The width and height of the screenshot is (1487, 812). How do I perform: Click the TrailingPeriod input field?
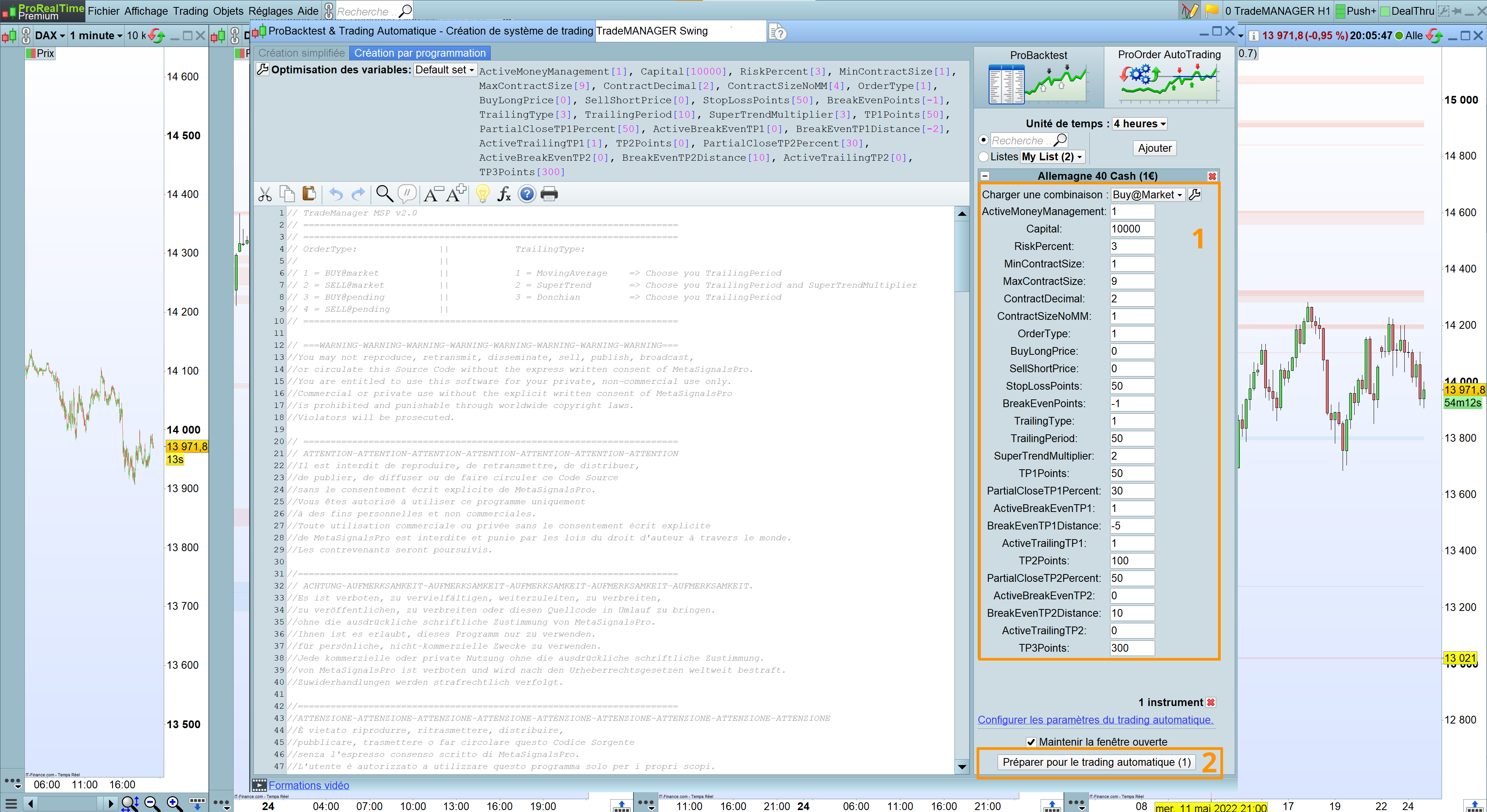click(x=1132, y=439)
